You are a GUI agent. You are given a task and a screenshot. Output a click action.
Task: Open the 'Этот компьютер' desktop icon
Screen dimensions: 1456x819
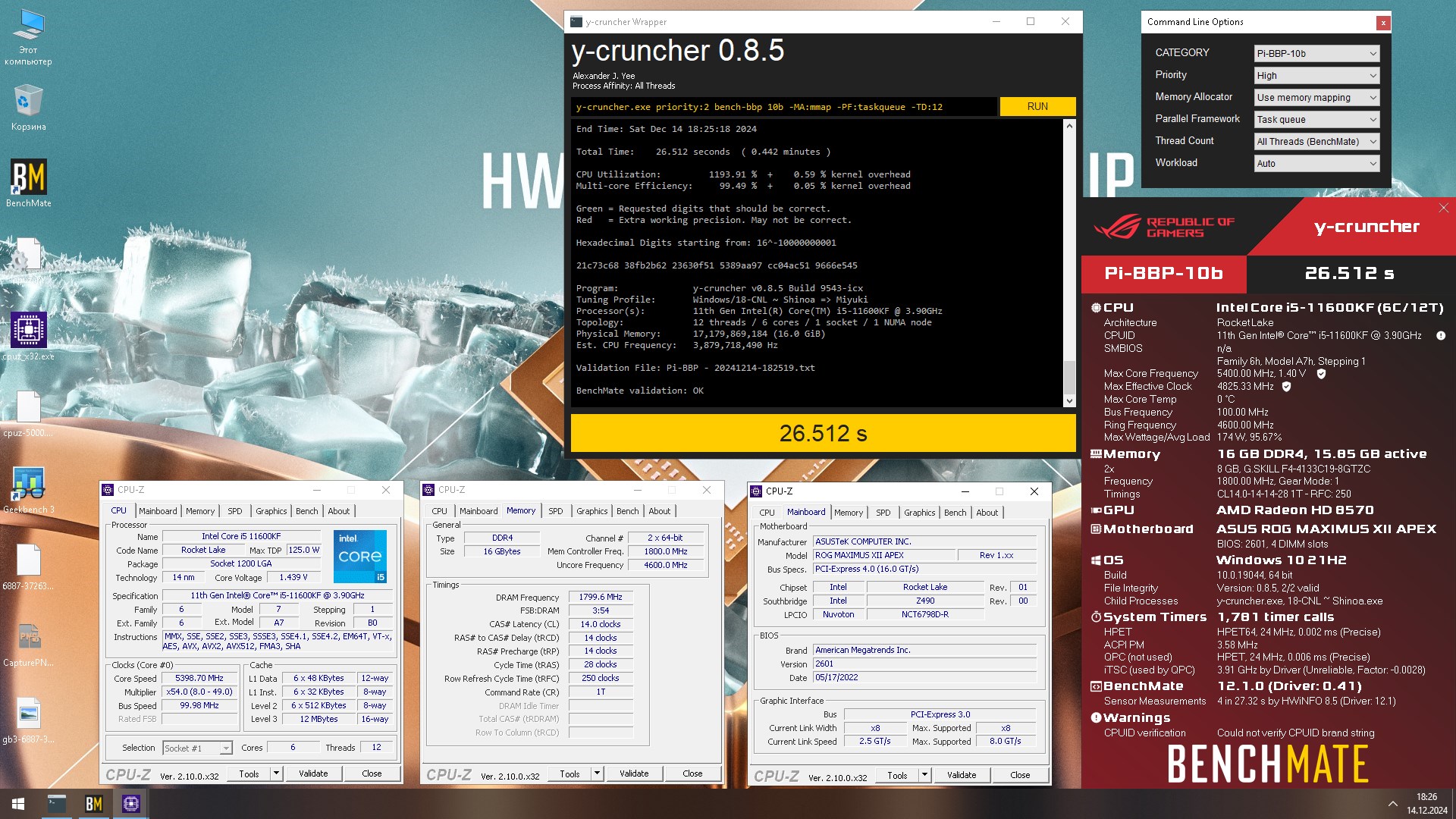[x=28, y=36]
